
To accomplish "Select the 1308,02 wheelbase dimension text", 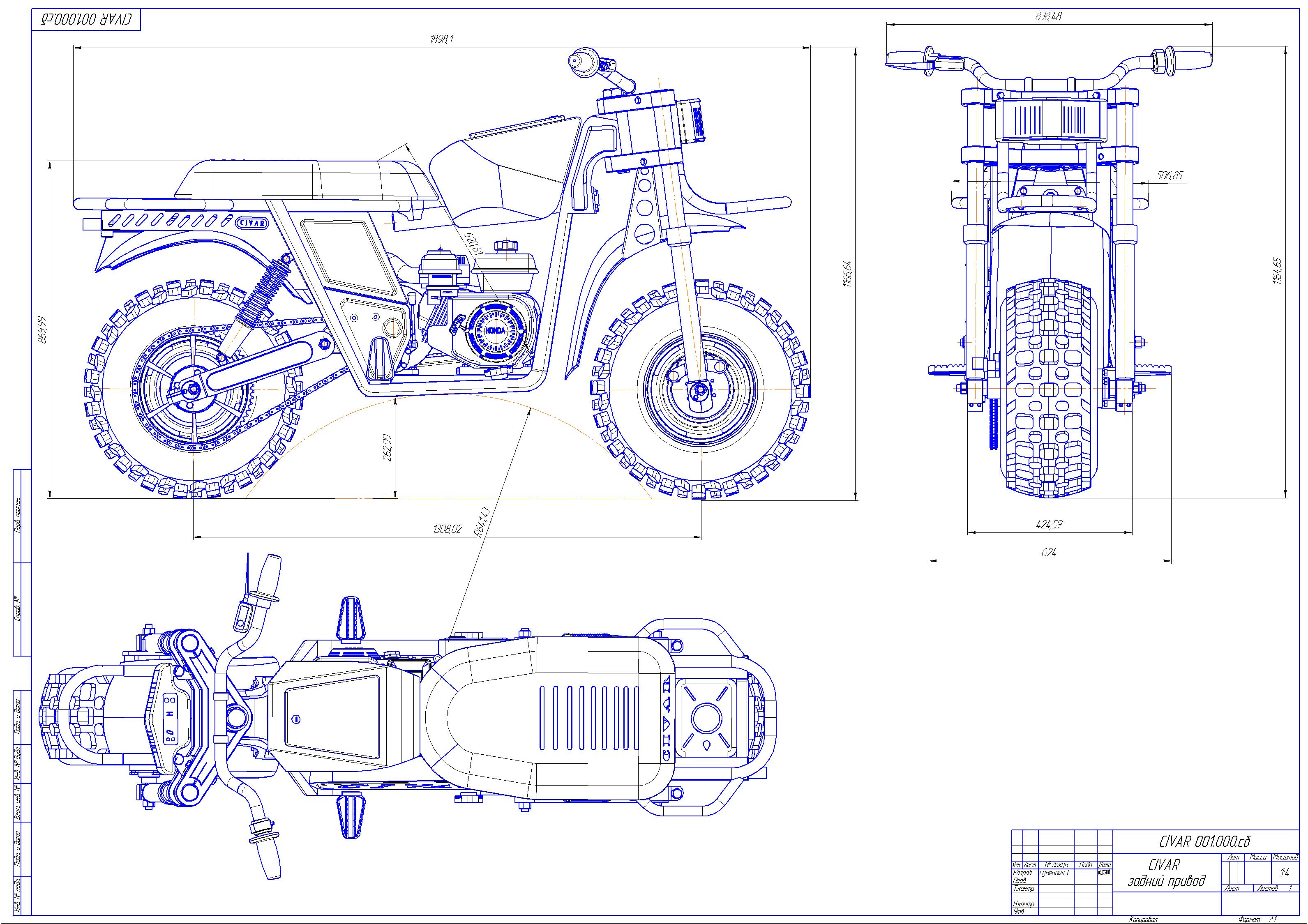I will [x=448, y=529].
